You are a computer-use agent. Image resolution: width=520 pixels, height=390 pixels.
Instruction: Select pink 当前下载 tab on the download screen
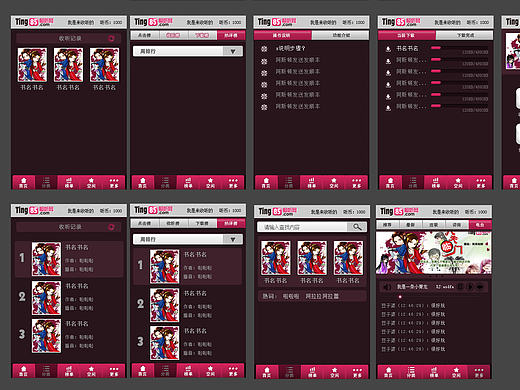[407, 35]
